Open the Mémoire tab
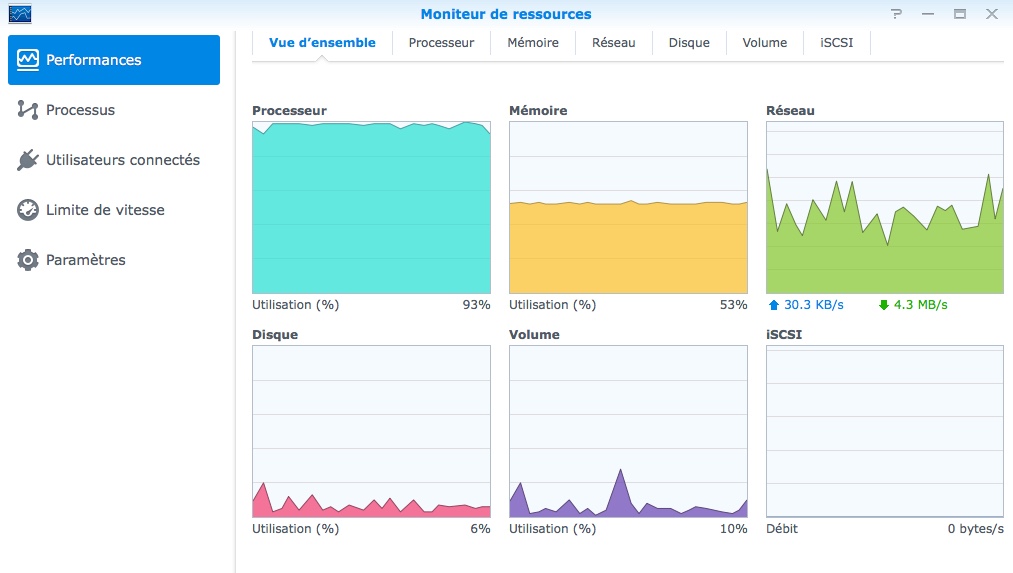 [533, 43]
